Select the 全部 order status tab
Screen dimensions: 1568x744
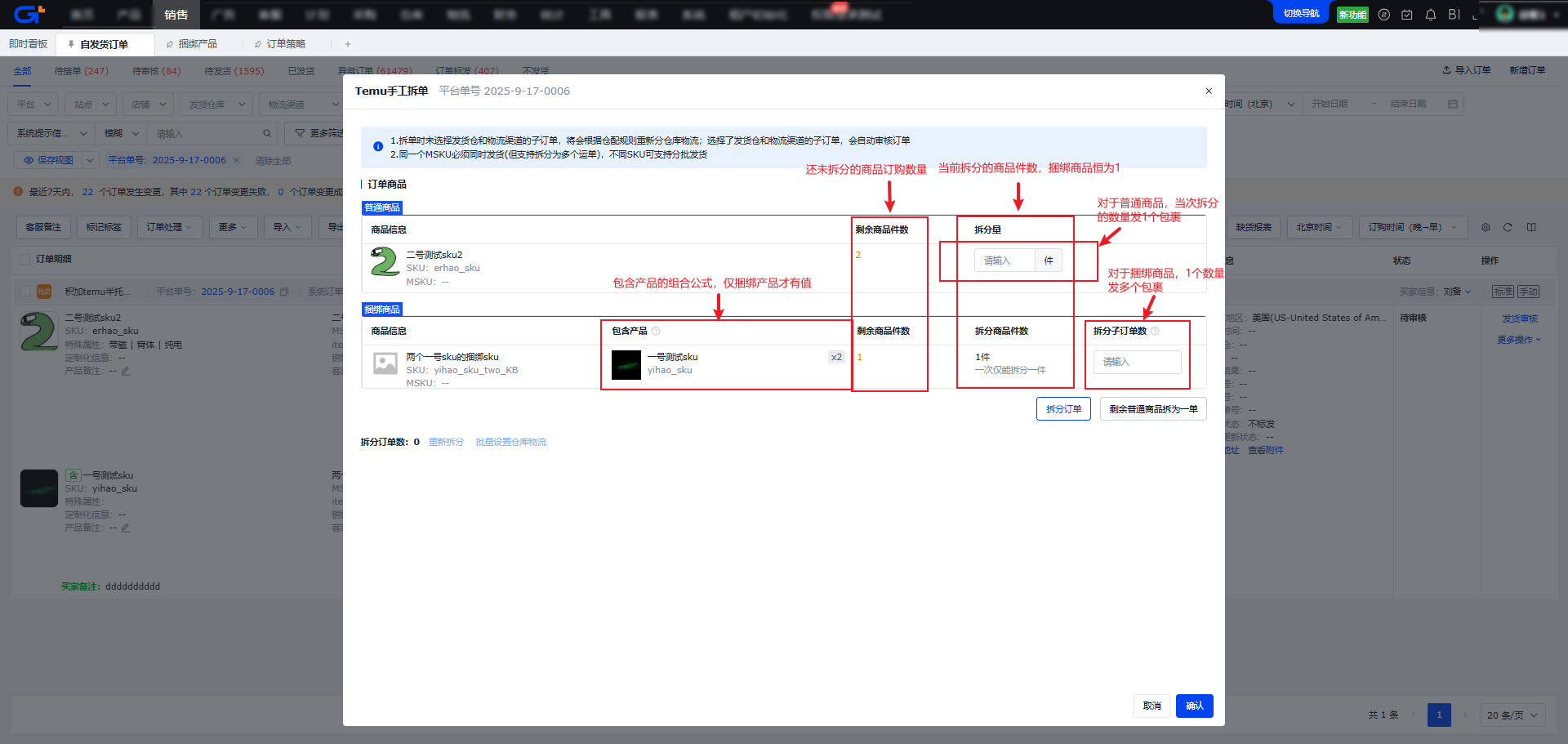click(x=22, y=71)
